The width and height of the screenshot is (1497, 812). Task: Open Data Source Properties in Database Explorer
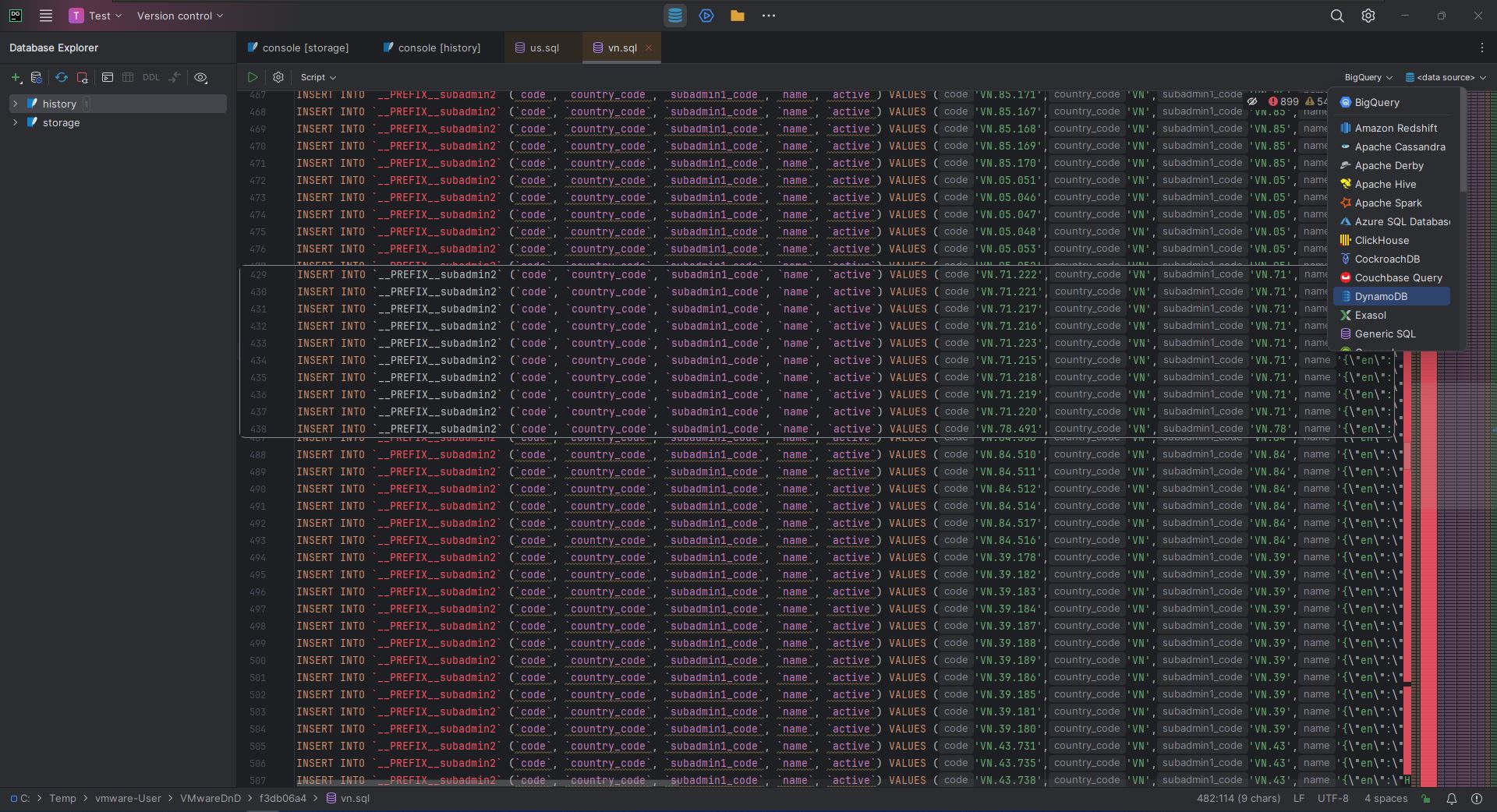point(37,77)
